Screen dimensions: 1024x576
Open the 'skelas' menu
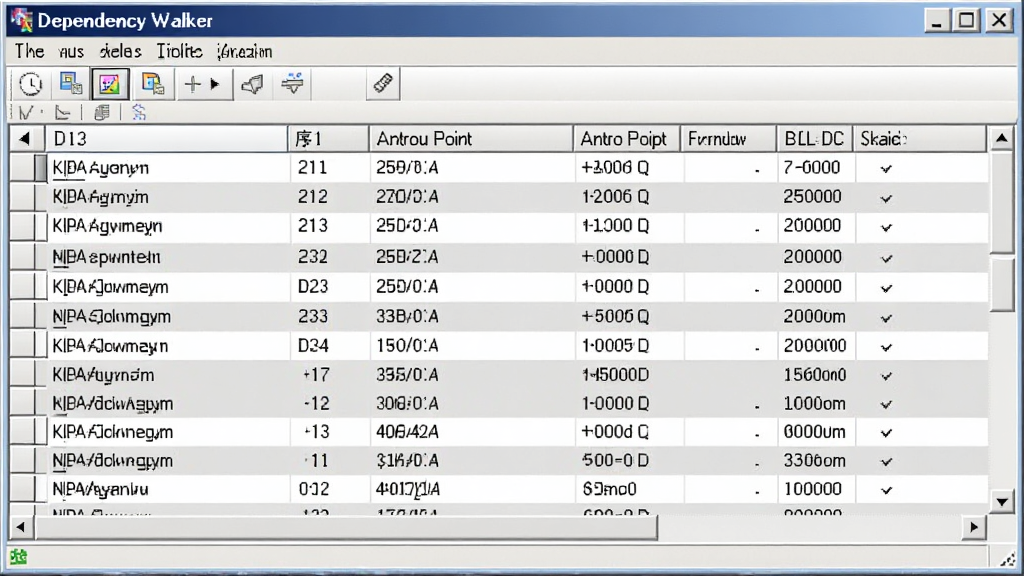coord(120,52)
